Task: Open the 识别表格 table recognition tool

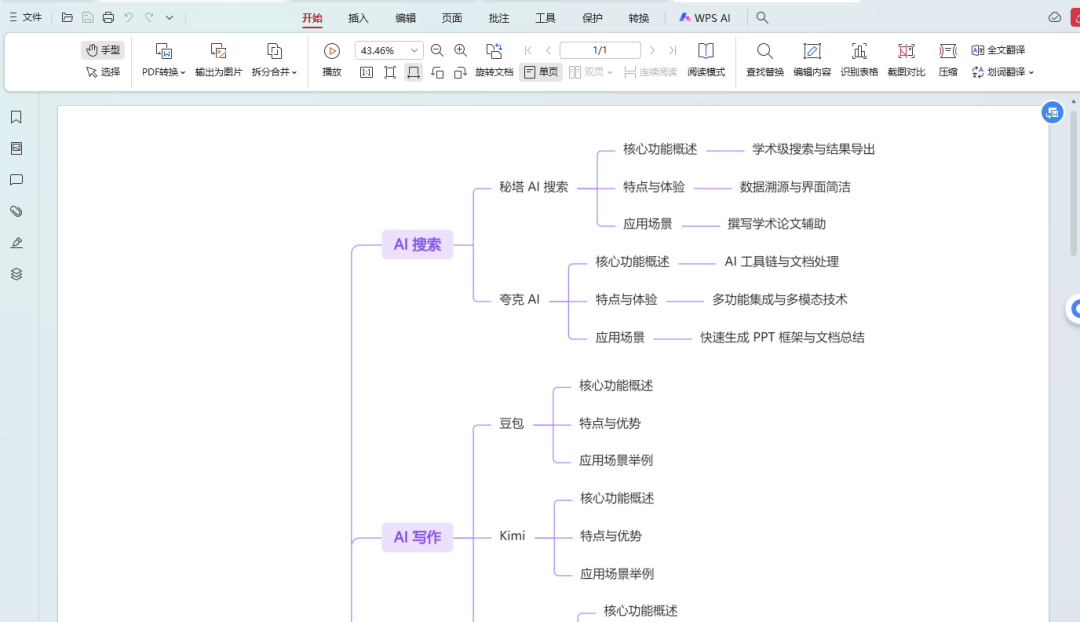Action: [858, 60]
